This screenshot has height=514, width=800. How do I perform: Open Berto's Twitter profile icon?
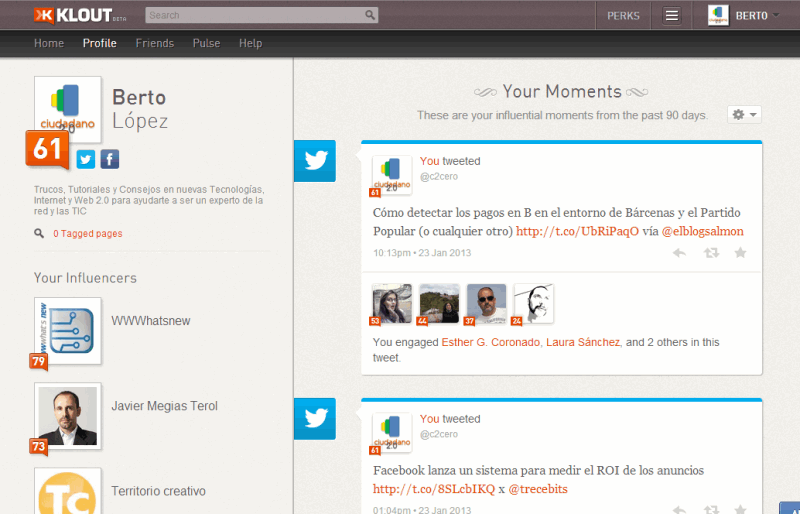(86, 159)
